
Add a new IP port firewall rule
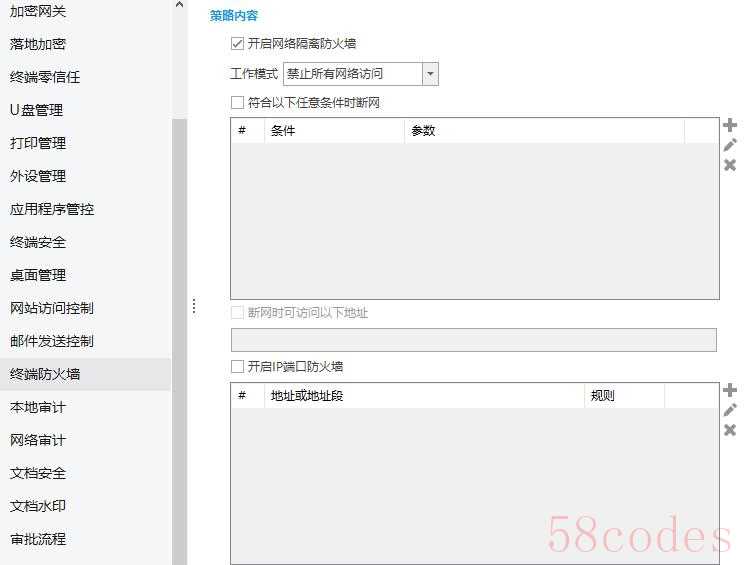[730, 390]
